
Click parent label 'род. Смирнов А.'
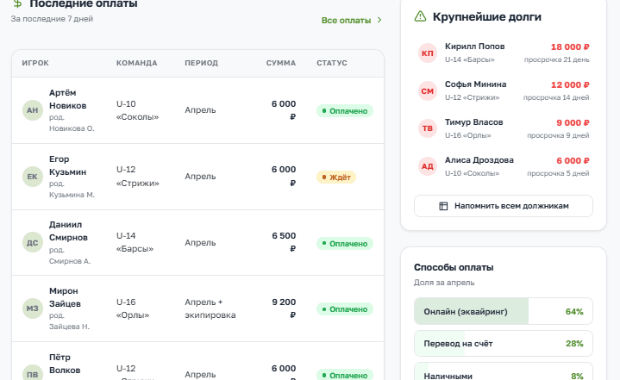coord(70,255)
